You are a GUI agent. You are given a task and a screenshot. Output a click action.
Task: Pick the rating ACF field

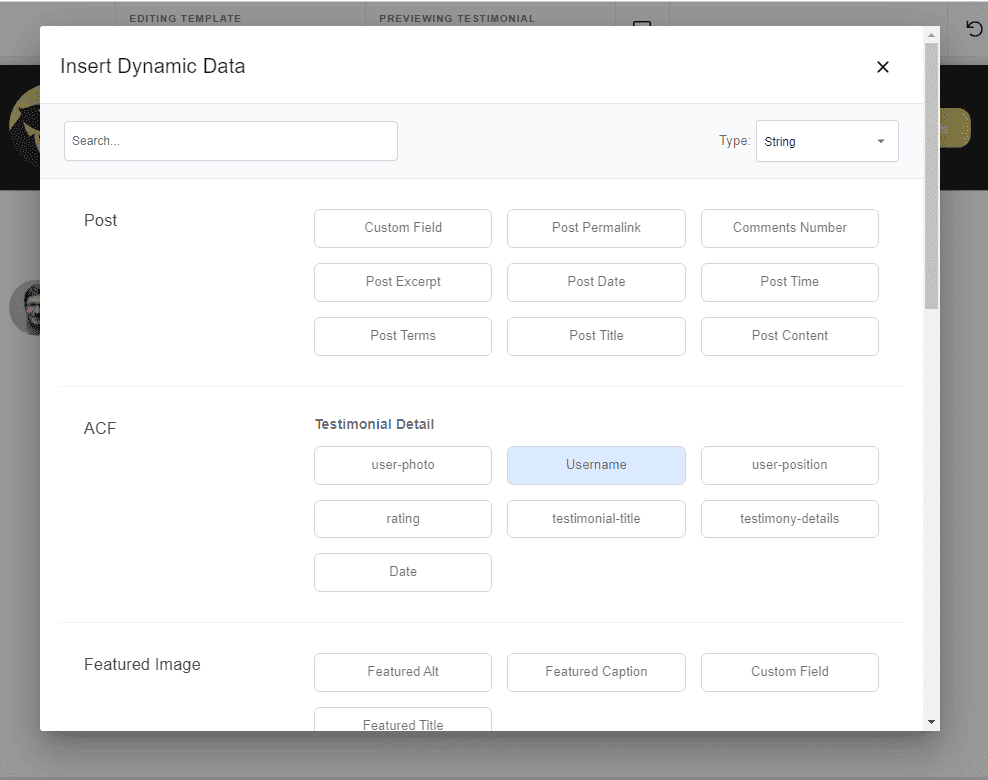tap(403, 519)
